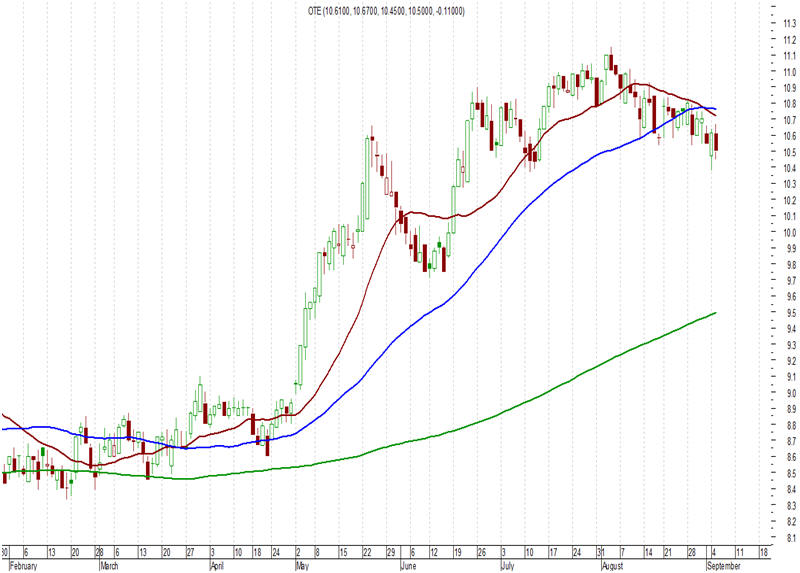
Task: Click date tick 7 on time axis
Action: click(622, 553)
